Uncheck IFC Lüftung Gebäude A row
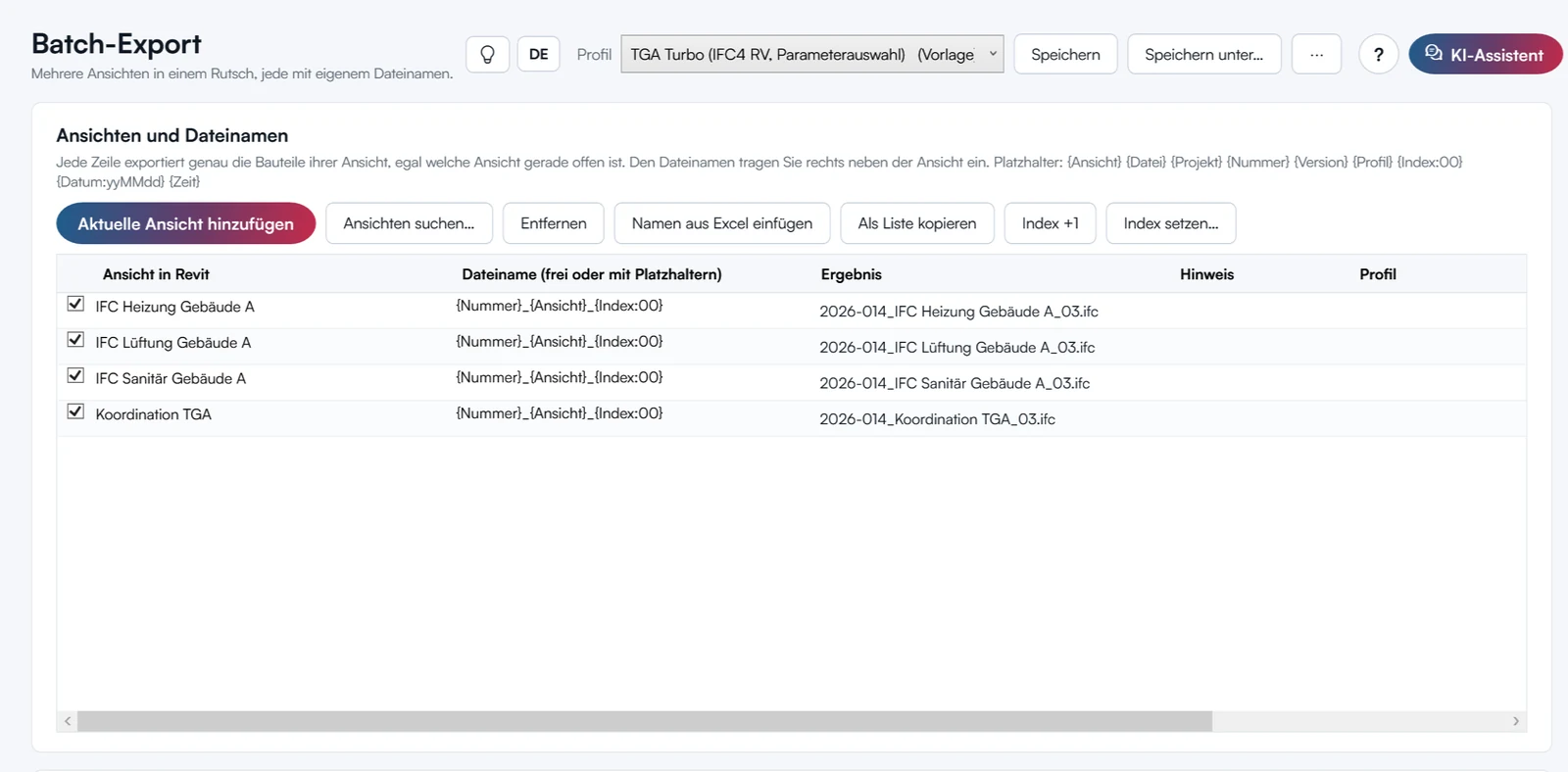The height and width of the screenshot is (772, 1568). pos(75,340)
